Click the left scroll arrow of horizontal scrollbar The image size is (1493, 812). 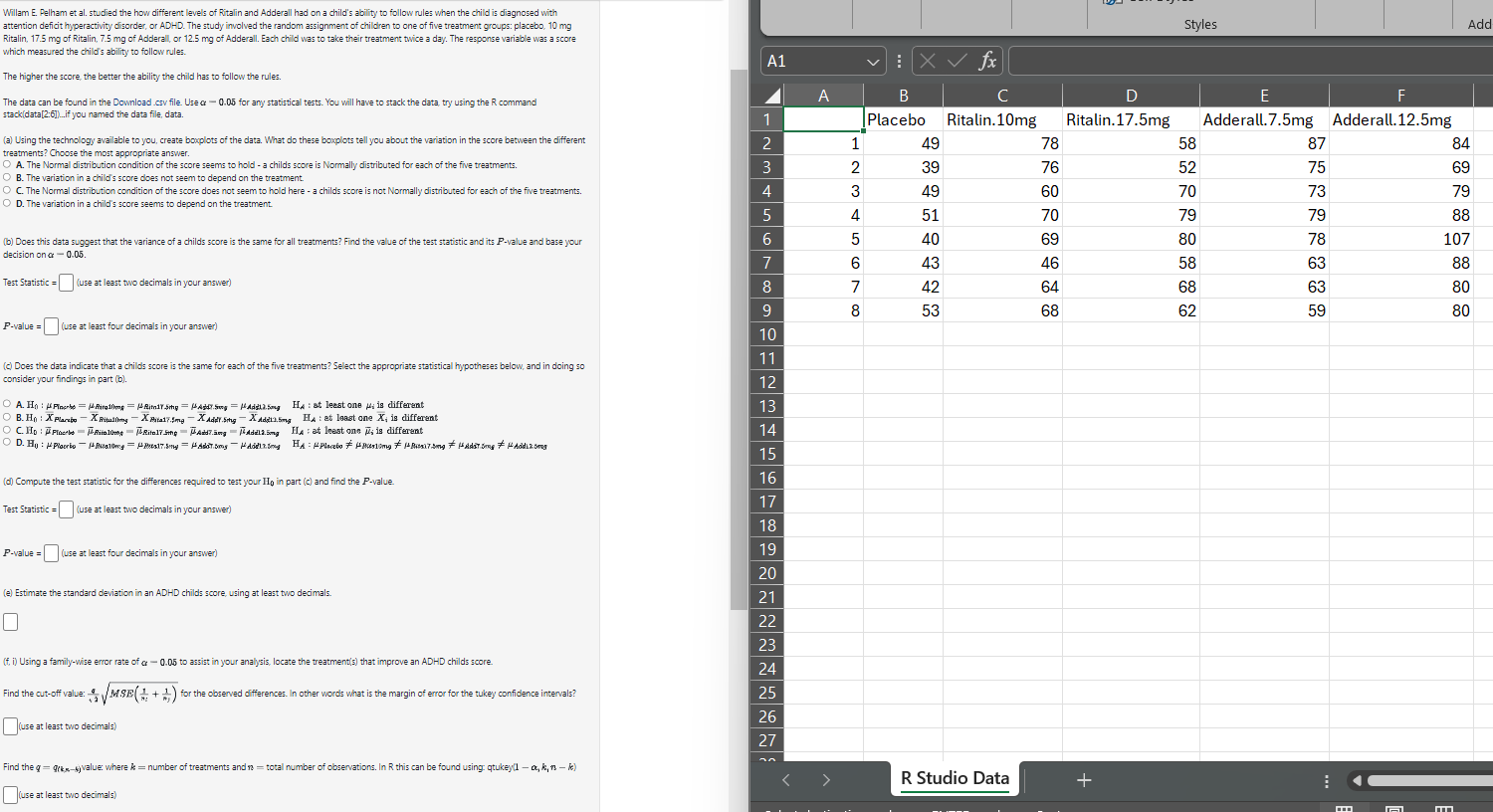coord(1357,780)
